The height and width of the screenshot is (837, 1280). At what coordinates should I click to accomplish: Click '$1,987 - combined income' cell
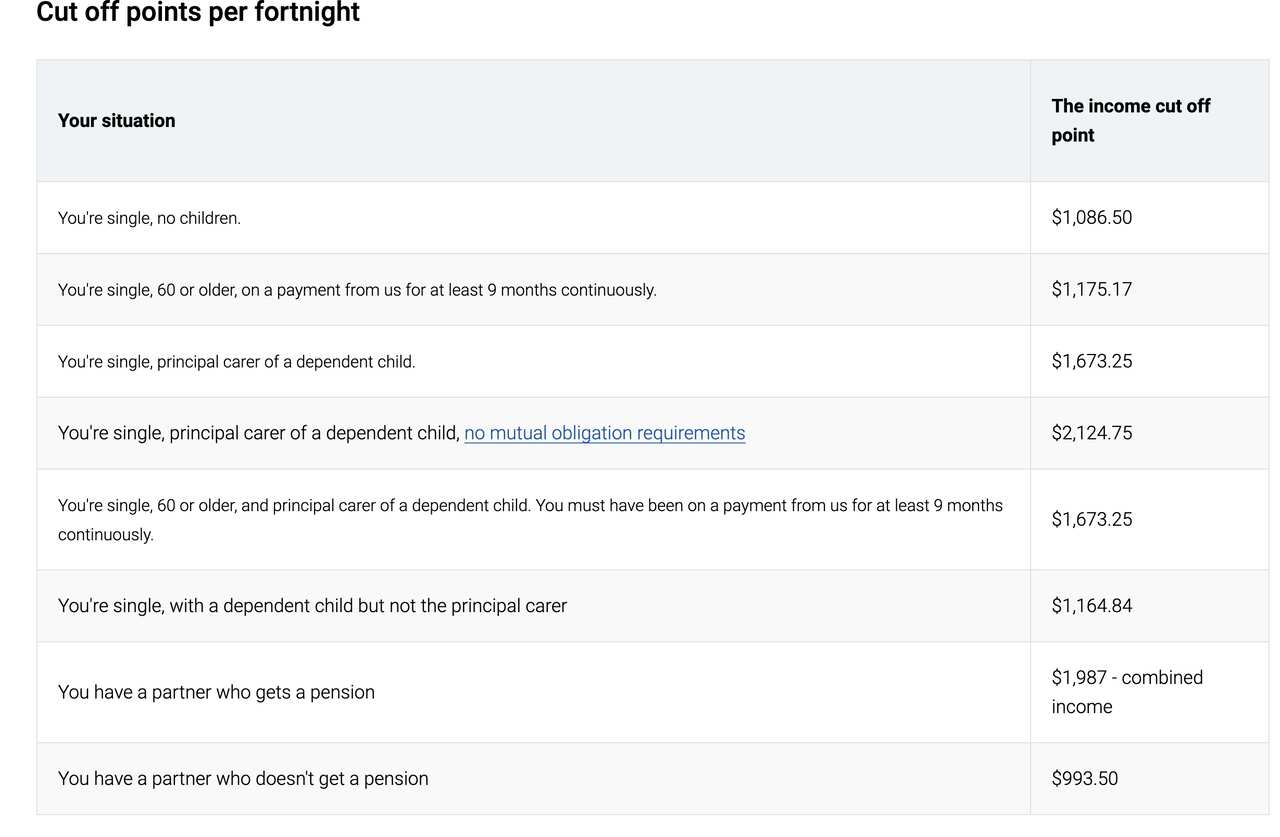coord(1126,691)
